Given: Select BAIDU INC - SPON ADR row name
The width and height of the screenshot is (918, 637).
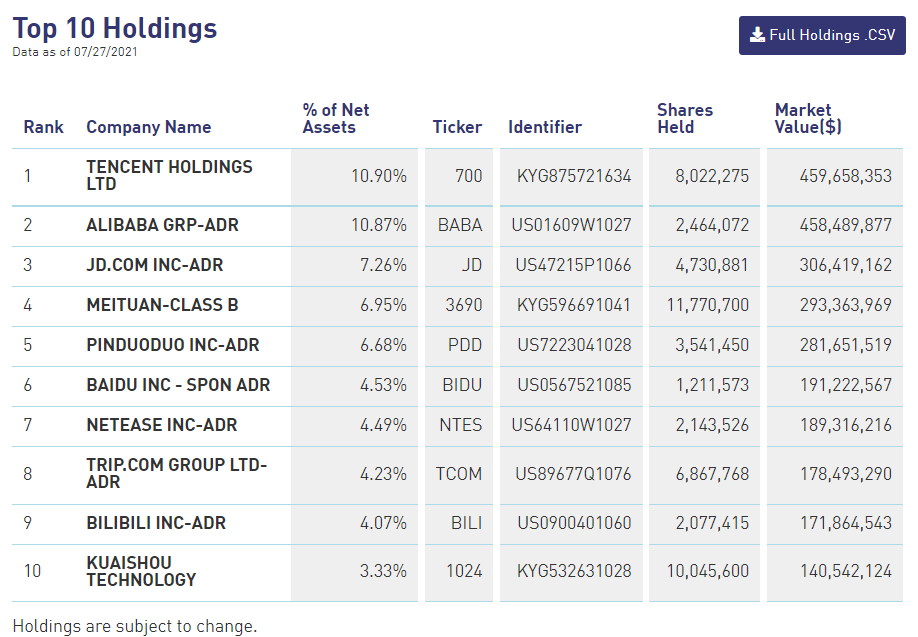Looking at the screenshot, I should pyautogui.click(x=178, y=385).
